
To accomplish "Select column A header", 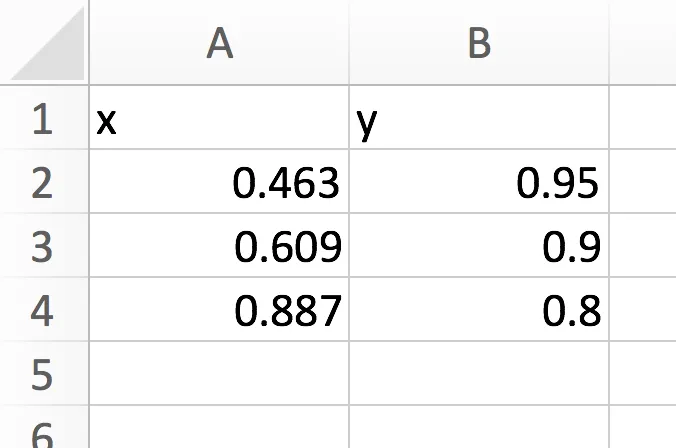I will (x=219, y=42).
